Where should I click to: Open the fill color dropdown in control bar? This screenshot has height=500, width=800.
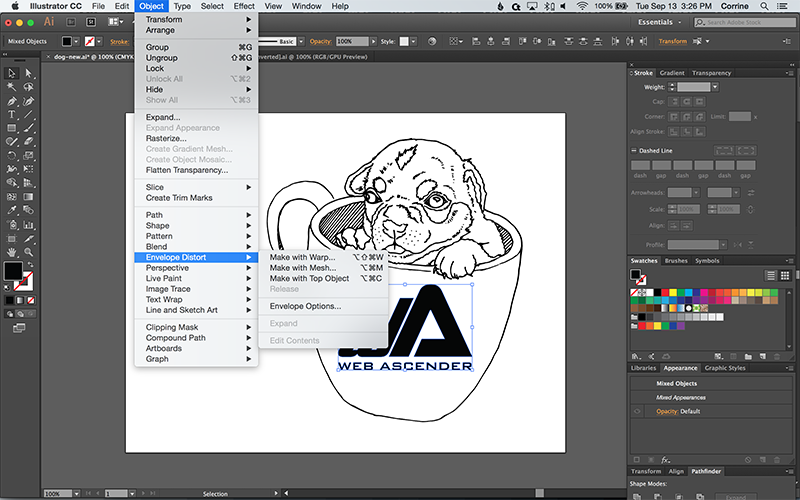tap(76, 41)
